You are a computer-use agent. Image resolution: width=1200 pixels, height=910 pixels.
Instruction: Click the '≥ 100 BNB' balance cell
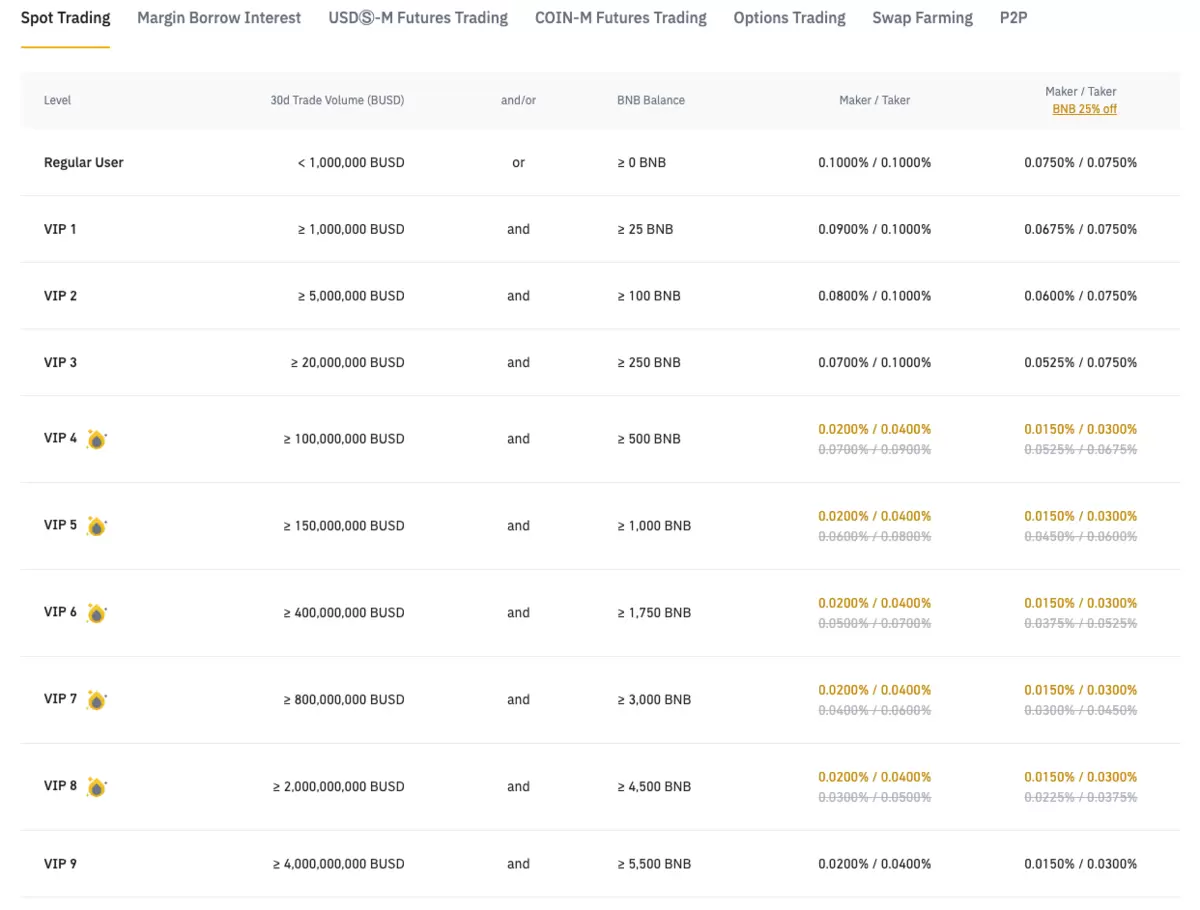[649, 296]
